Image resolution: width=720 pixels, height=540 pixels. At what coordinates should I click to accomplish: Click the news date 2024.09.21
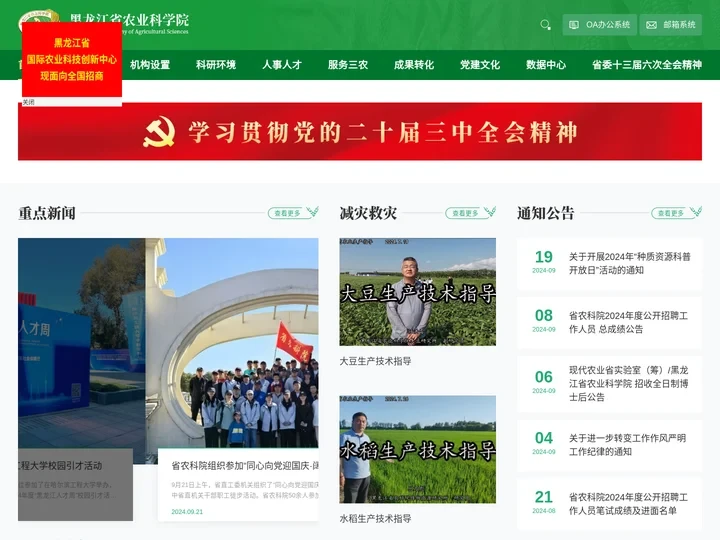point(187,512)
